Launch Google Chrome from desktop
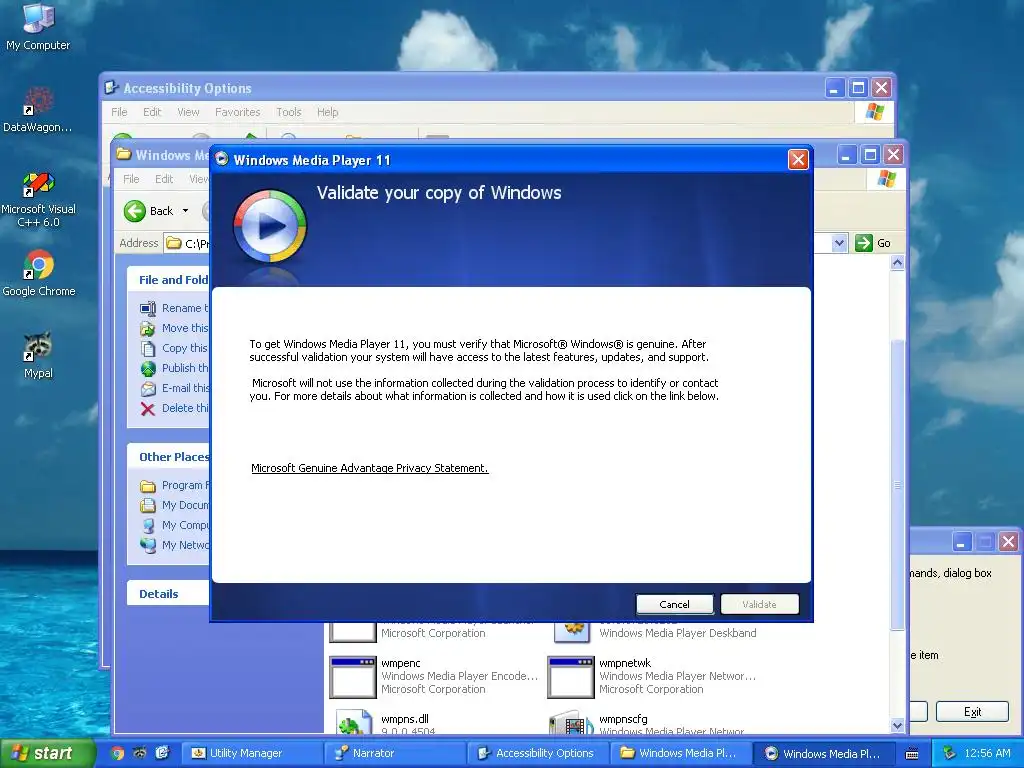The image size is (1024, 768). pos(39,273)
